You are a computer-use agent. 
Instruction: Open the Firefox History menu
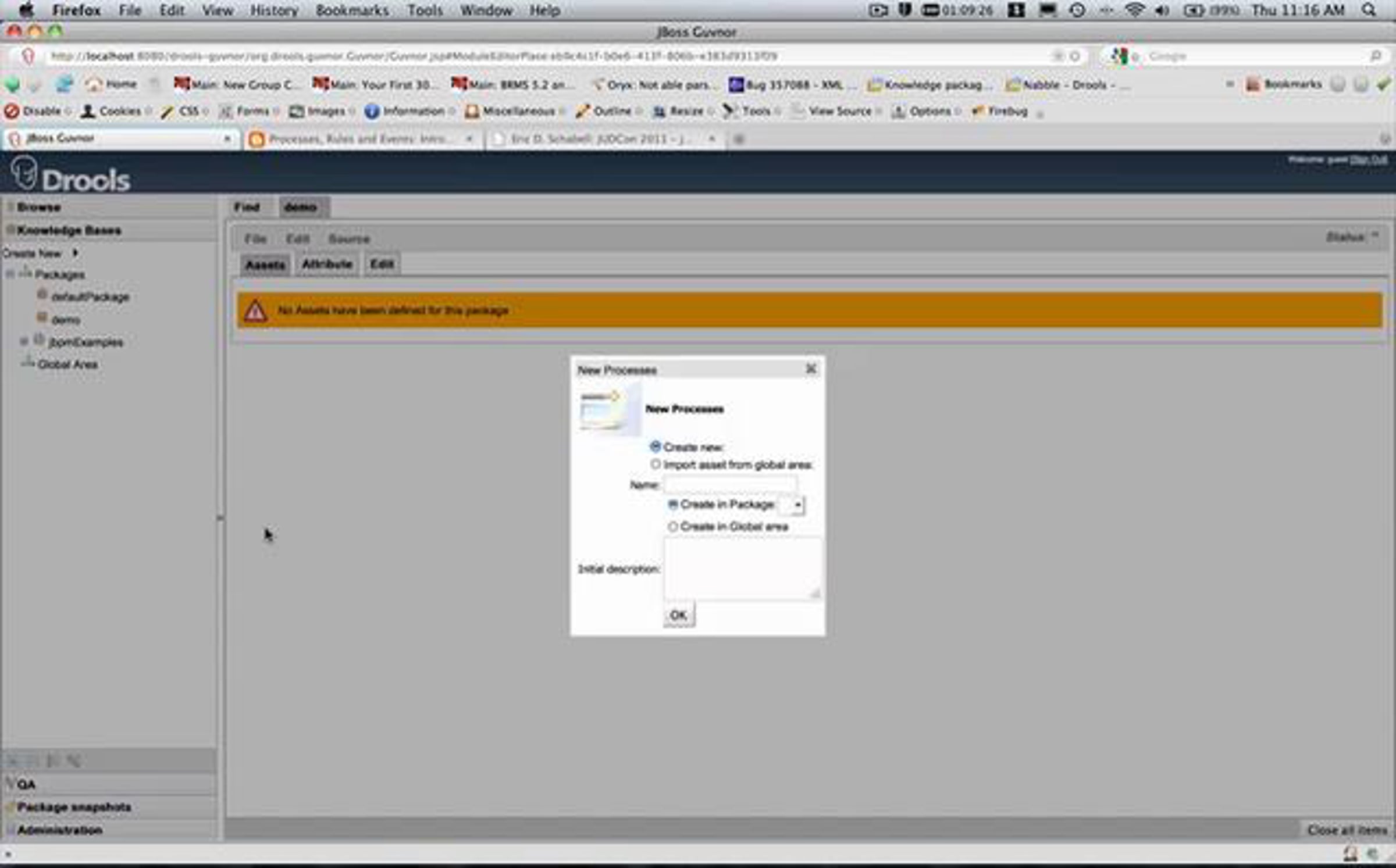click(x=274, y=10)
